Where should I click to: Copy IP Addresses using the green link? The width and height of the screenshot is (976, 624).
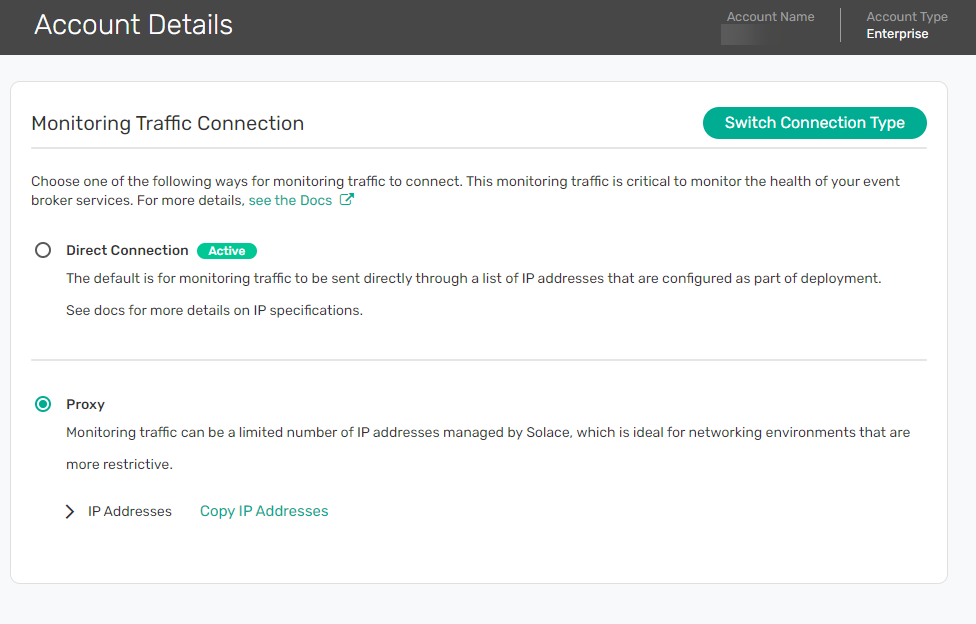(x=263, y=511)
